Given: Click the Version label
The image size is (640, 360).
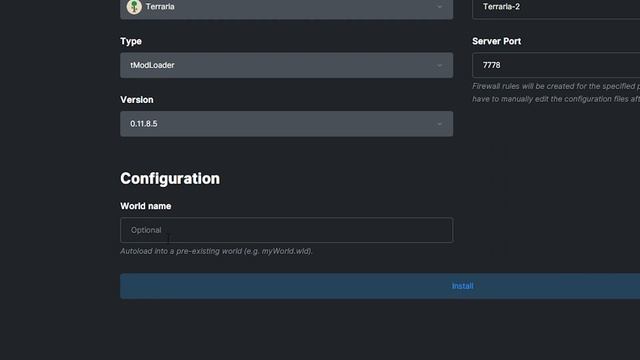Looking at the screenshot, I should pyautogui.click(x=137, y=100).
